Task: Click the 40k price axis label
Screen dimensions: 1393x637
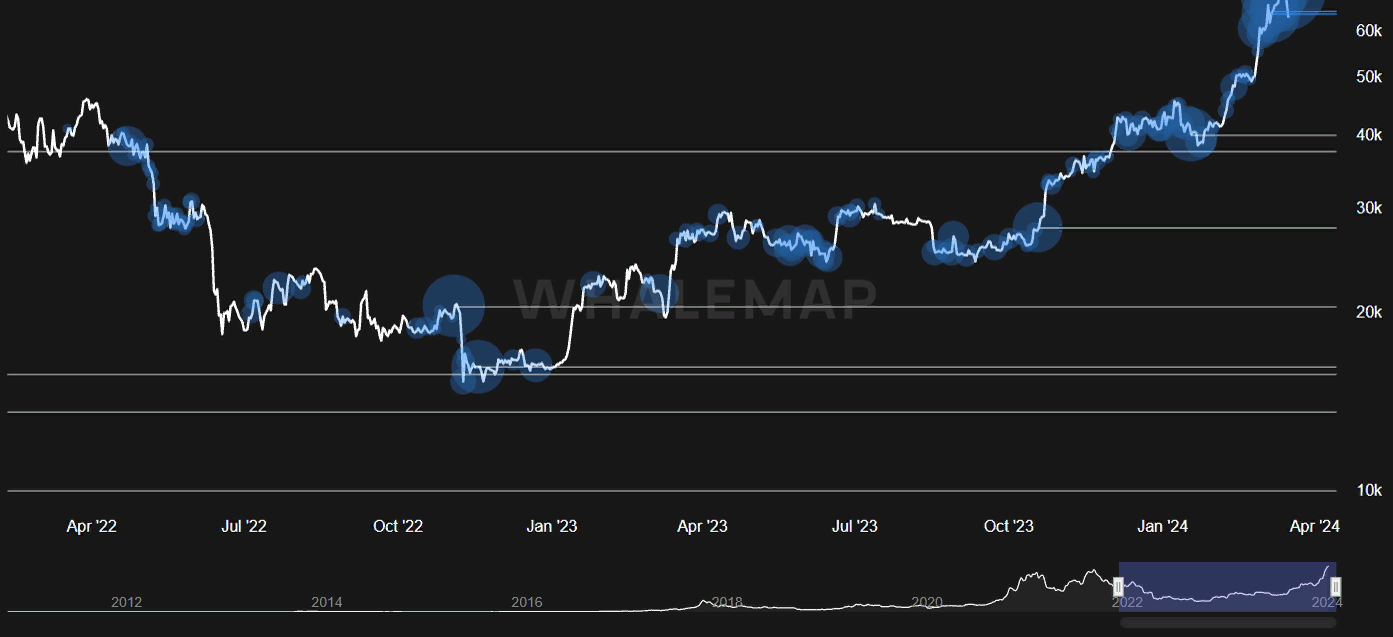Action: (1368, 135)
